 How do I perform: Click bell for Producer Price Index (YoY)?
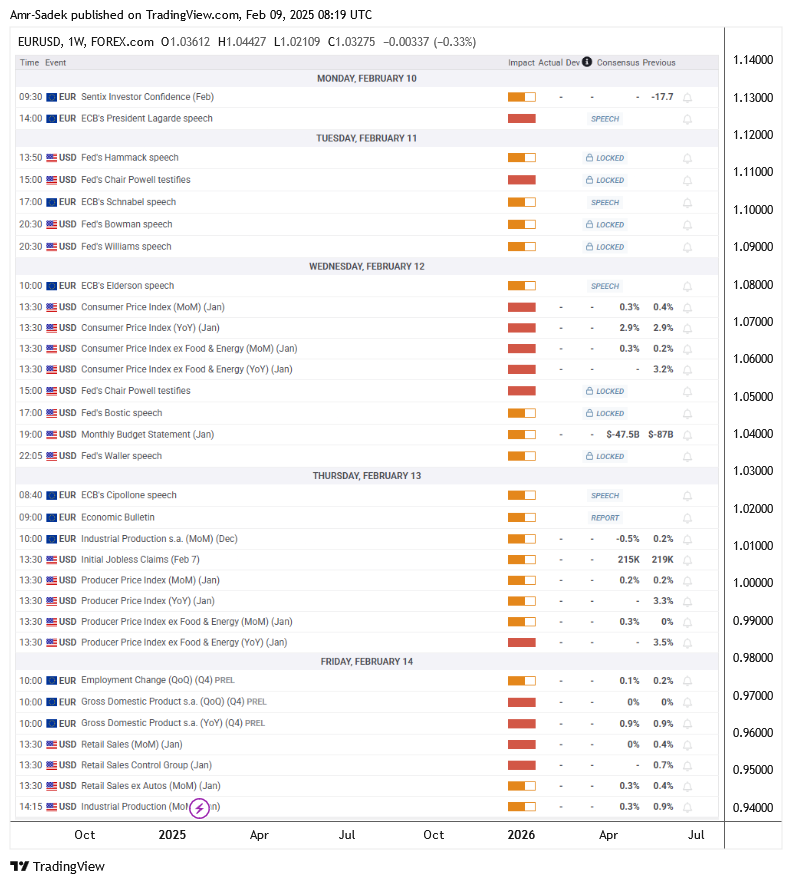click(687, 602)
